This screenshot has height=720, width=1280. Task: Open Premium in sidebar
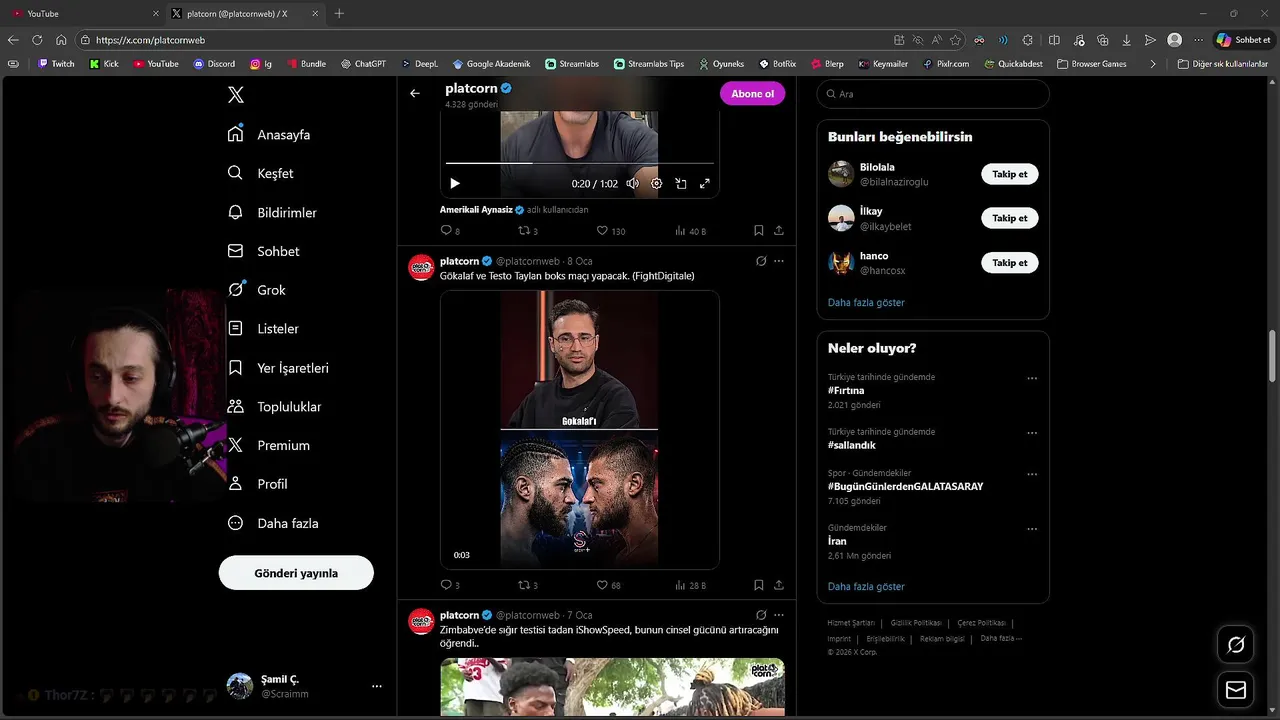[269, 445]
